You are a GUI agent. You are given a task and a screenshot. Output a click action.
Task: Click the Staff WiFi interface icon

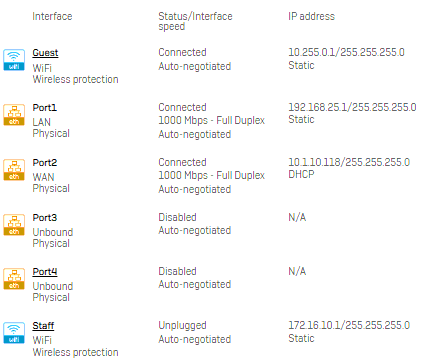pos(14,333)
